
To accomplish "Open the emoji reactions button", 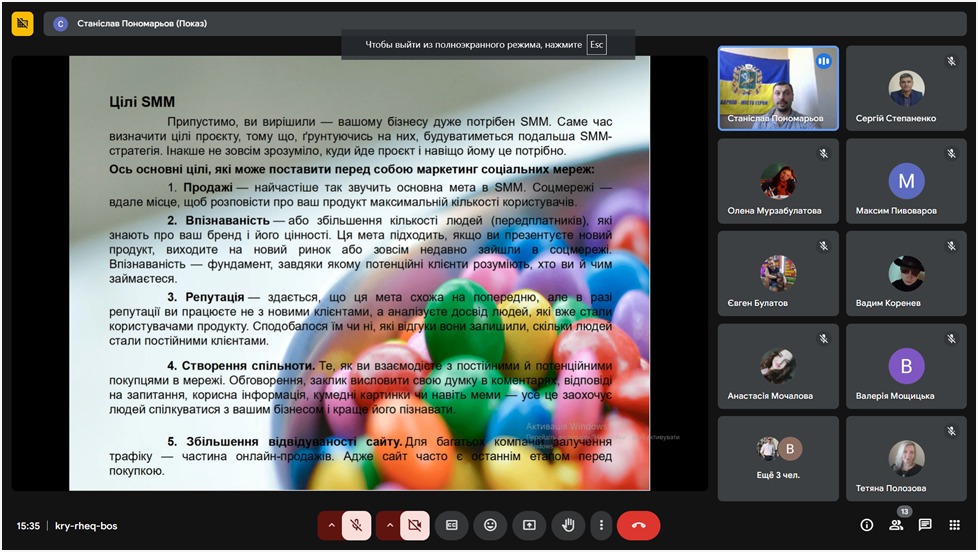I will 491,525.
